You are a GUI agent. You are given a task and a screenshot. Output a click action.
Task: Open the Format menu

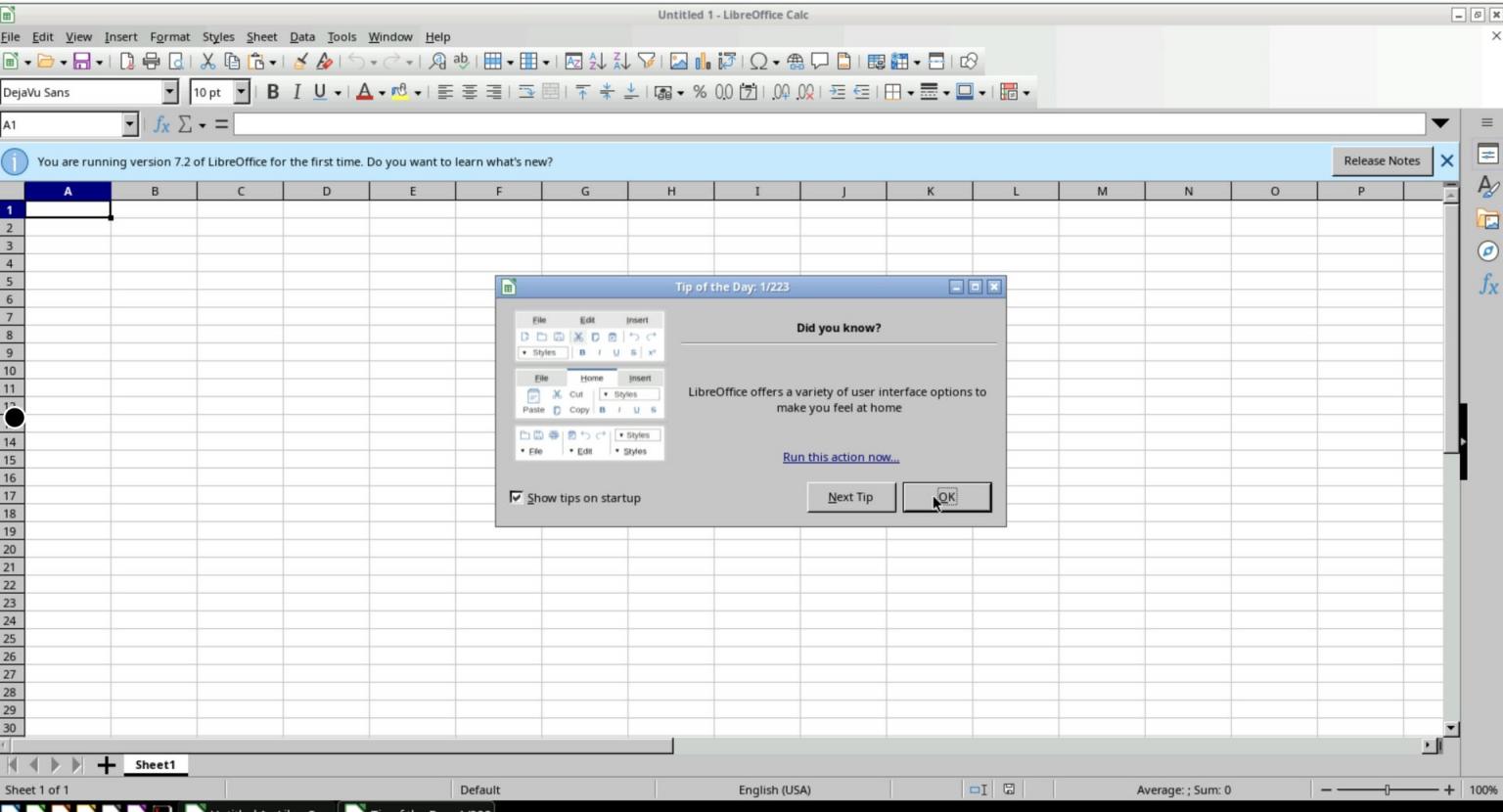169,37
